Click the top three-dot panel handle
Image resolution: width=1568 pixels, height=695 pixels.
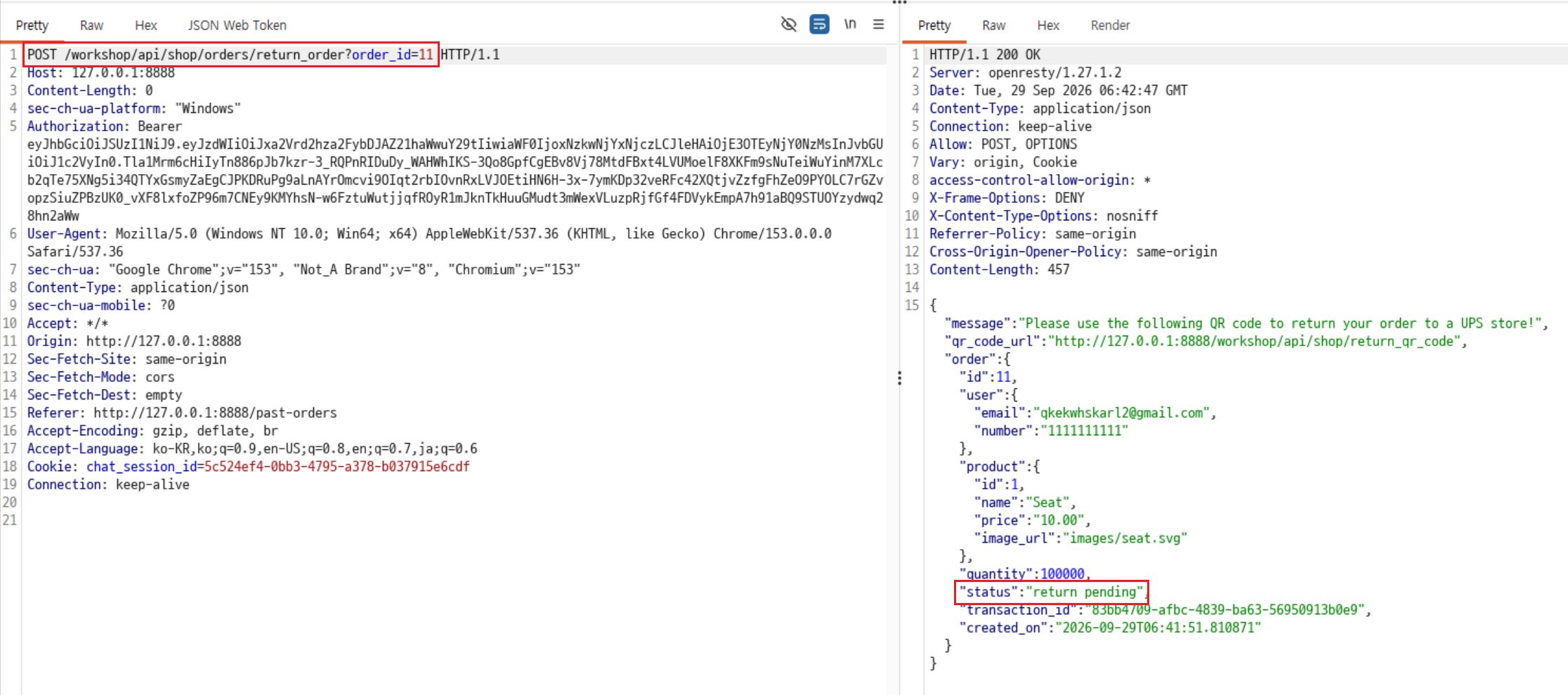[899, 3]
